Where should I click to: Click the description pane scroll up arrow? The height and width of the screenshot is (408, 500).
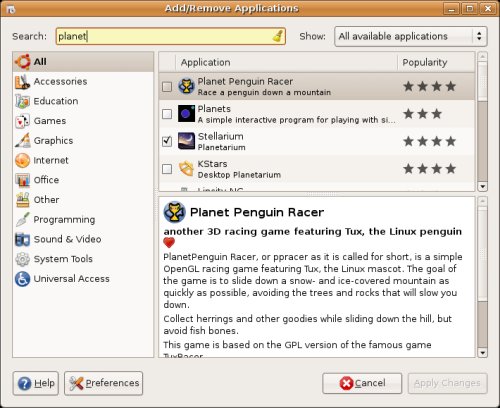coord(482,201)
